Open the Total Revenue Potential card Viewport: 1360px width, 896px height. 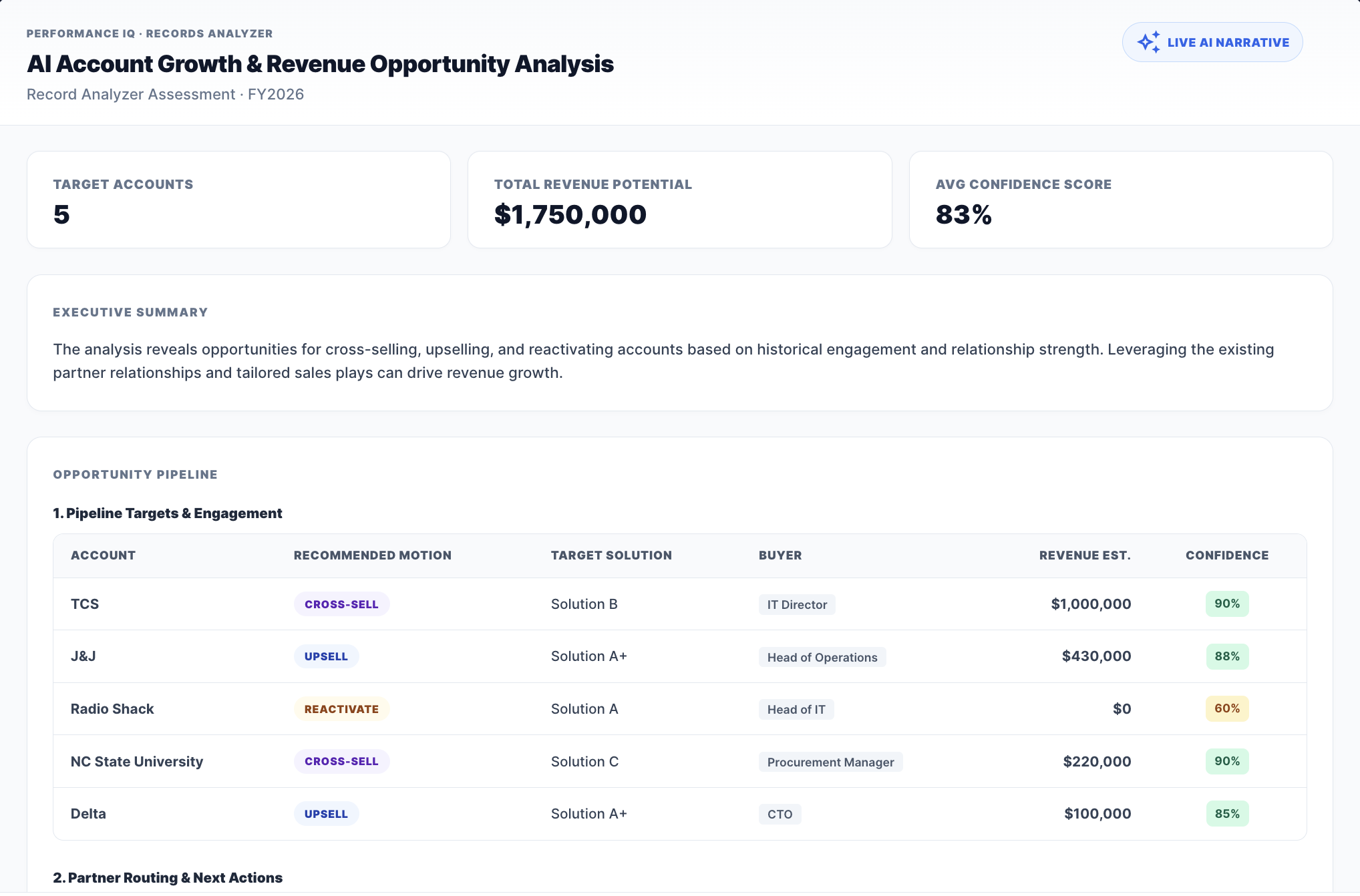click(x=680, y=200)
